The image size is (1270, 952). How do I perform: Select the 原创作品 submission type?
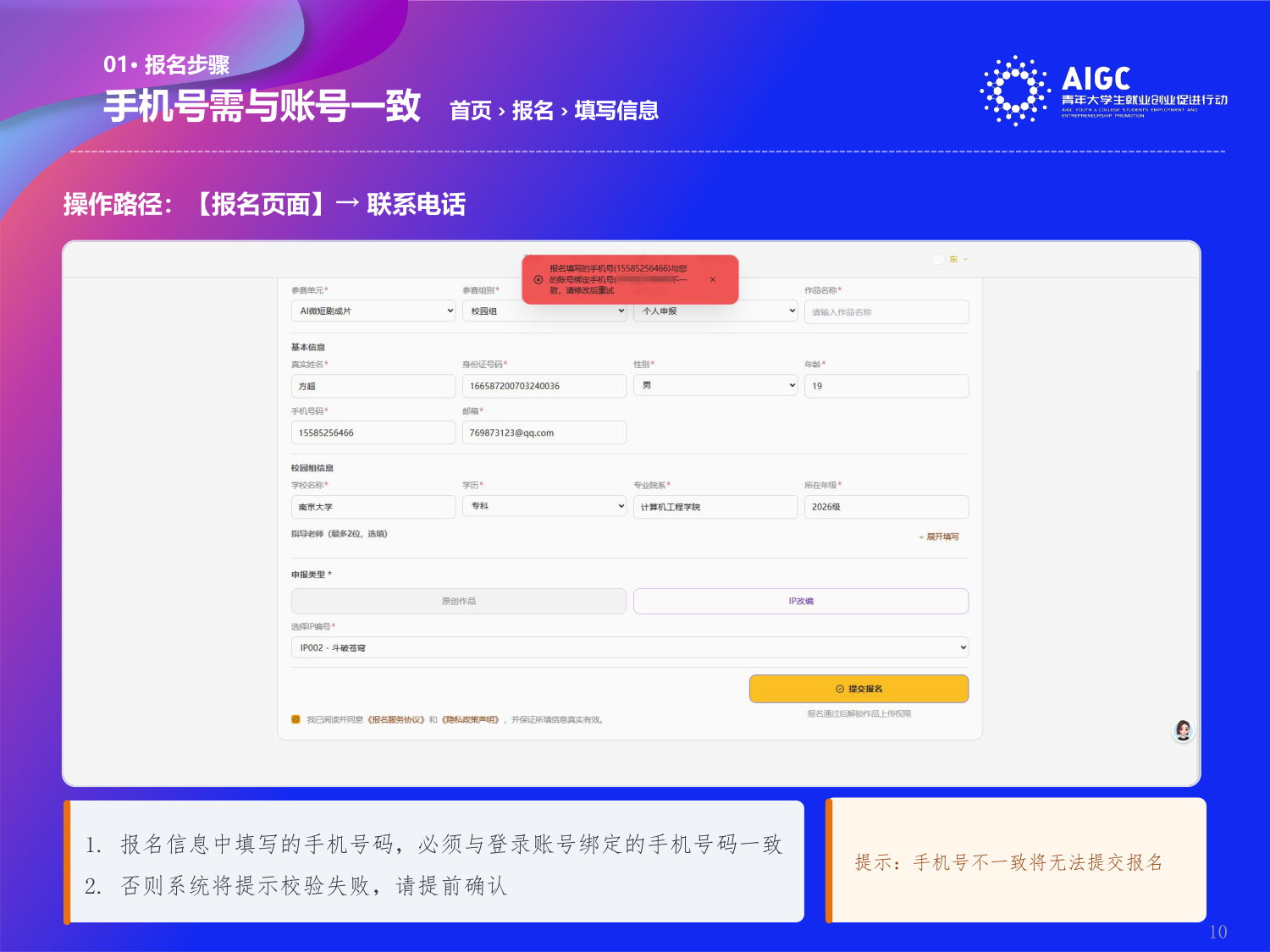459,601
